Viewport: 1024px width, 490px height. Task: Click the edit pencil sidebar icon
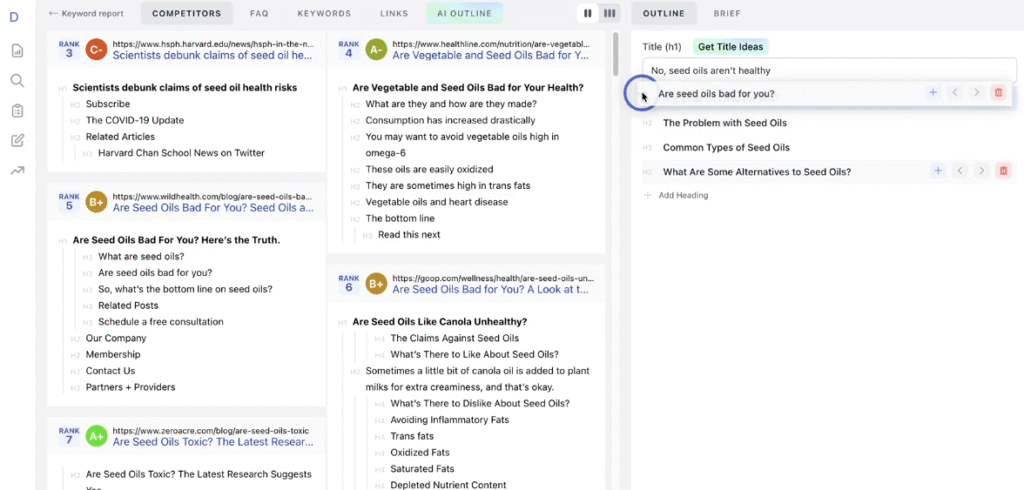[17, 140]
